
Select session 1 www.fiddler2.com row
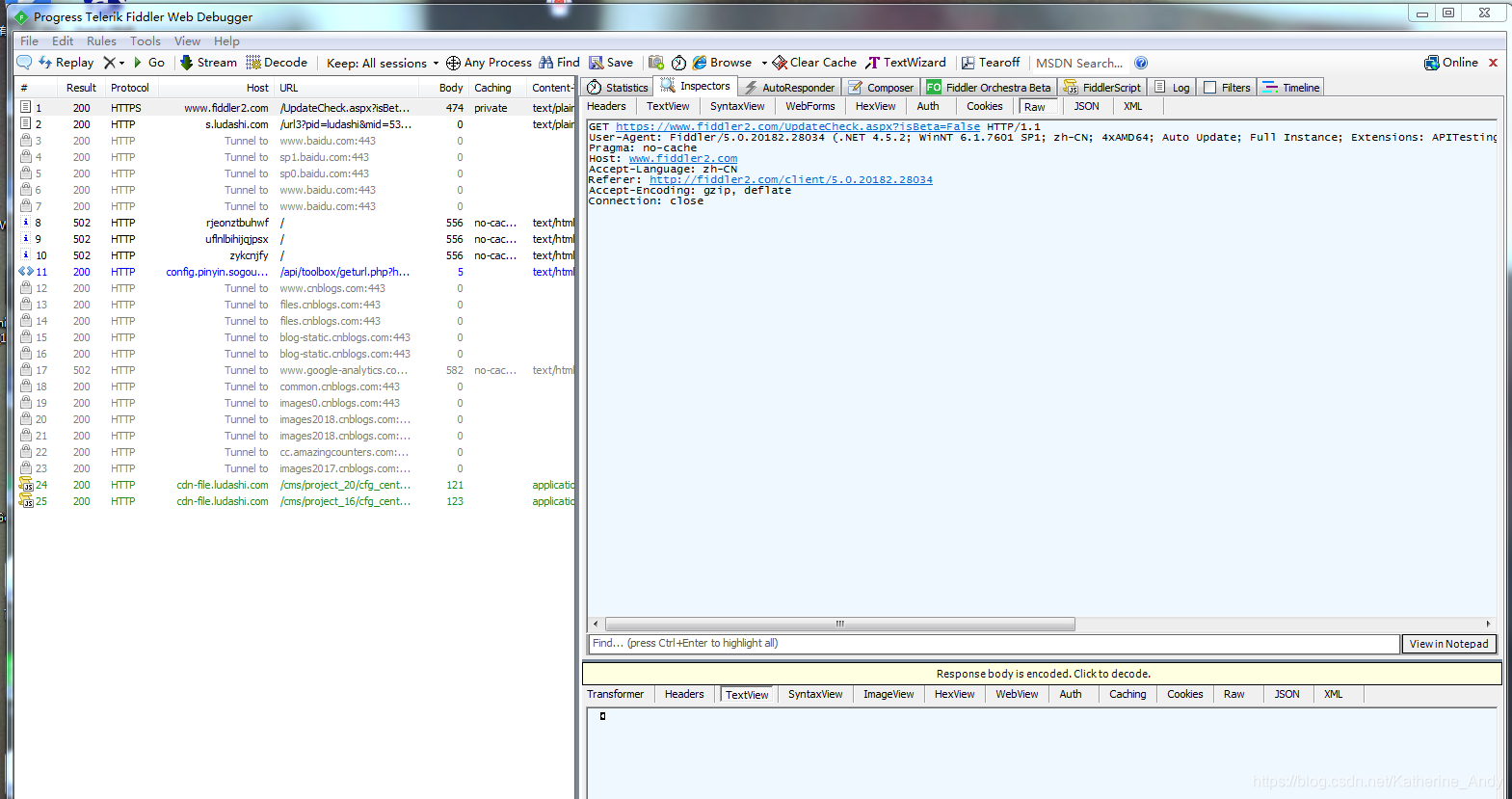coord(297,108)
